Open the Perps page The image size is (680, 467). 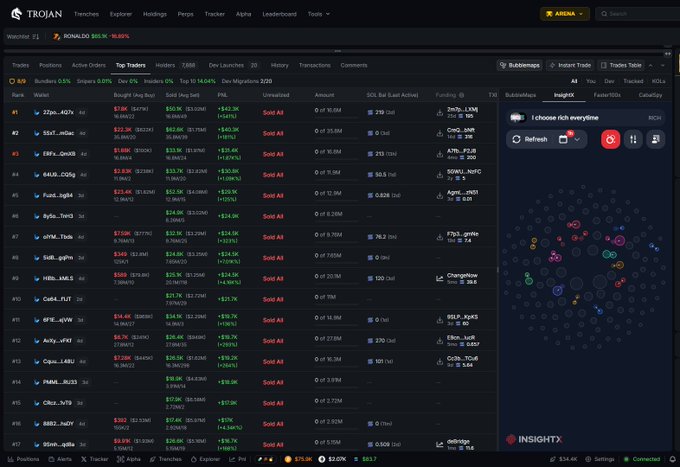pos(186,14)
